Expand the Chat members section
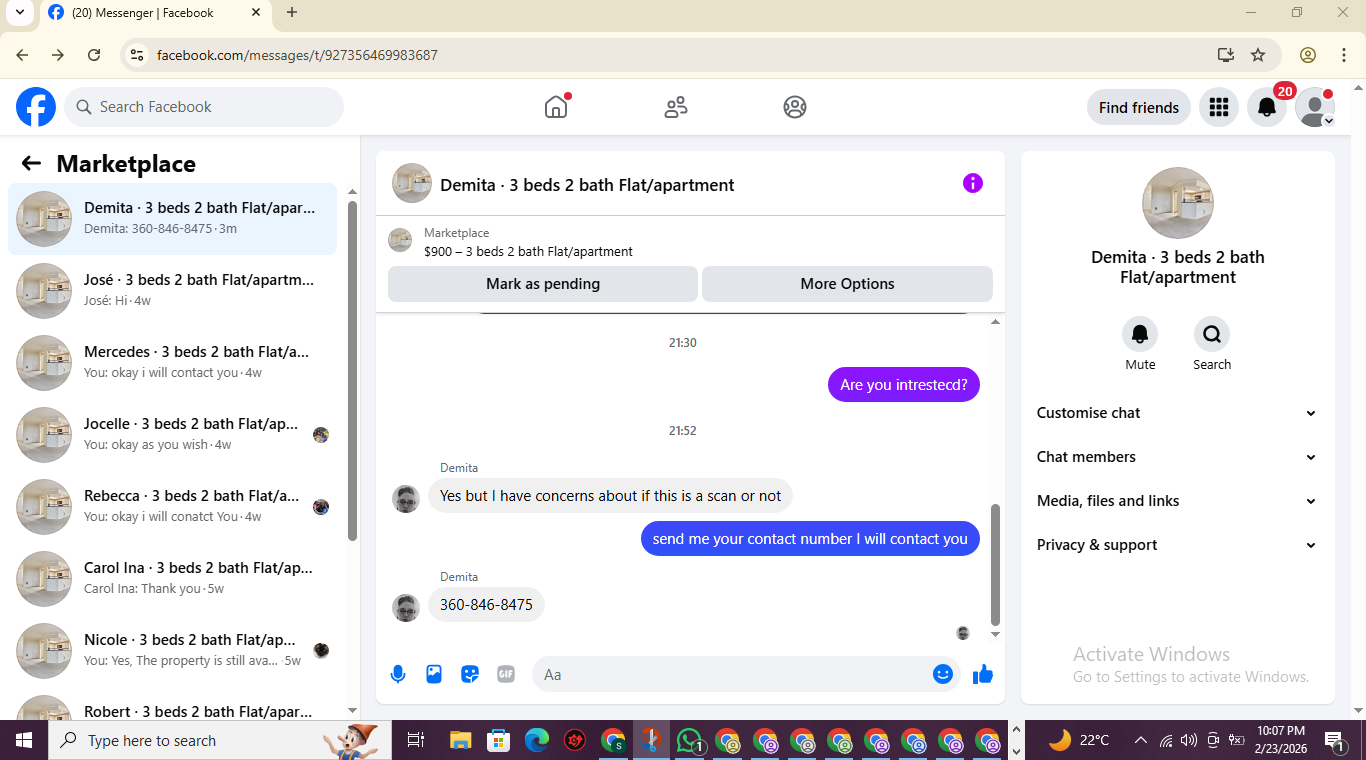Image resolution: width=1366 pixels, height=760 pixels. (x=1177, y=457)
